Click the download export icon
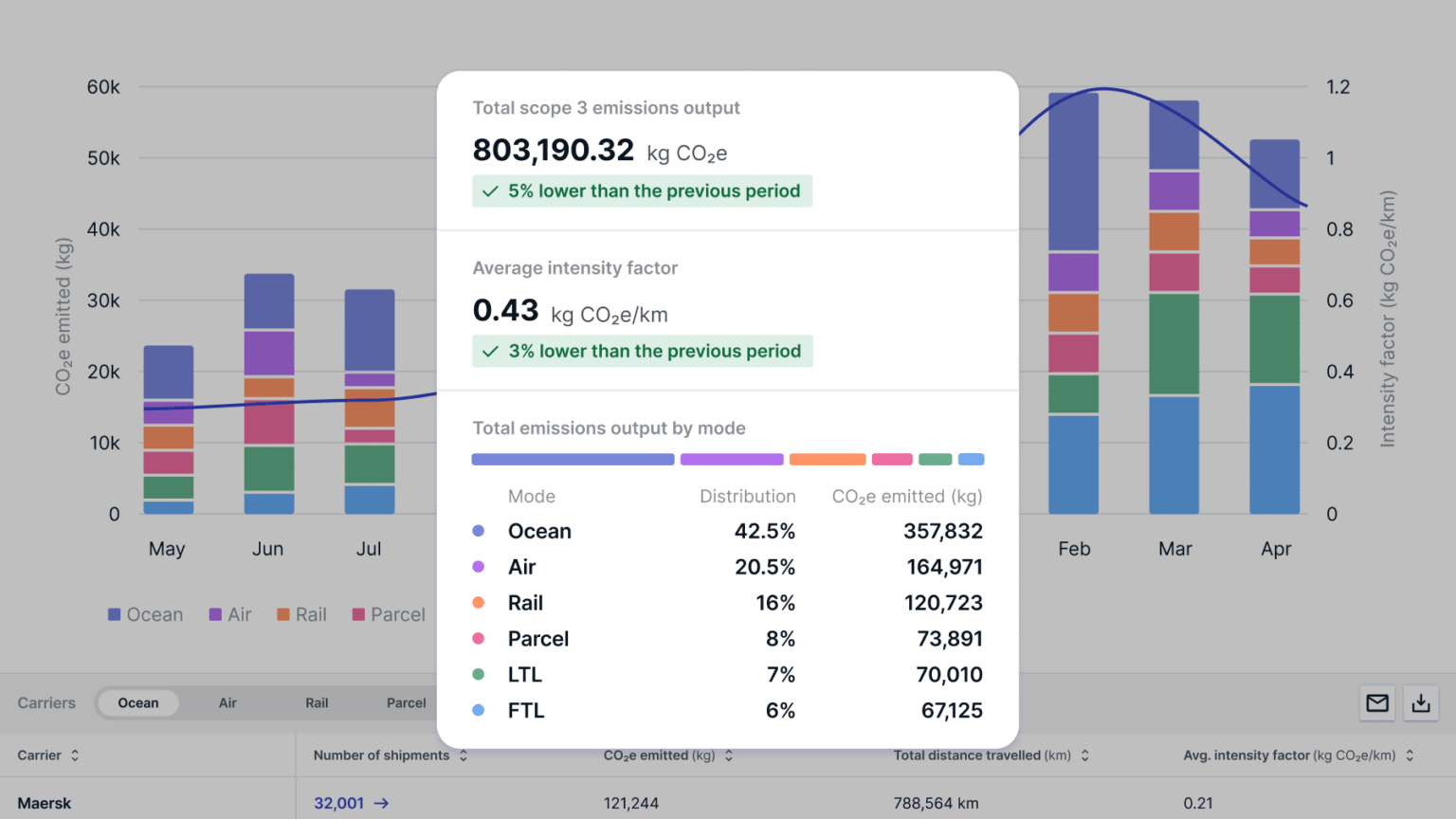Screen dimensions: 1456x819 coord(1421,702)
